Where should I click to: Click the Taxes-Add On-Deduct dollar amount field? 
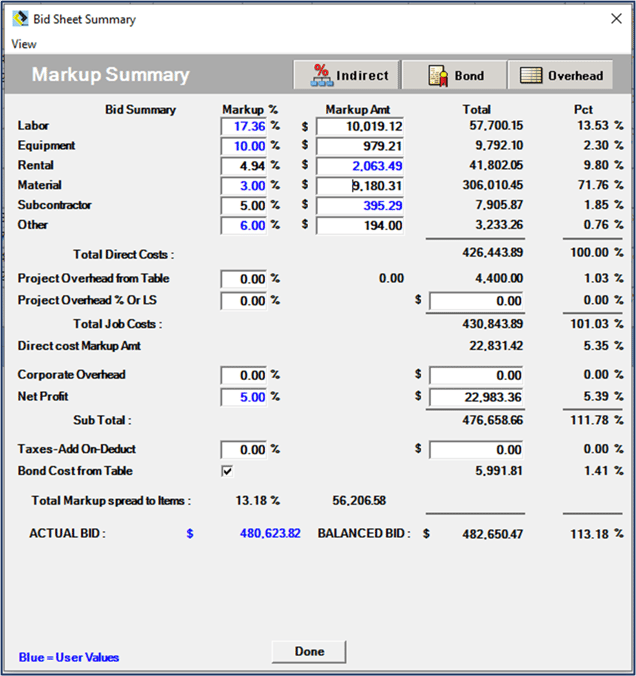click(476, 450)
